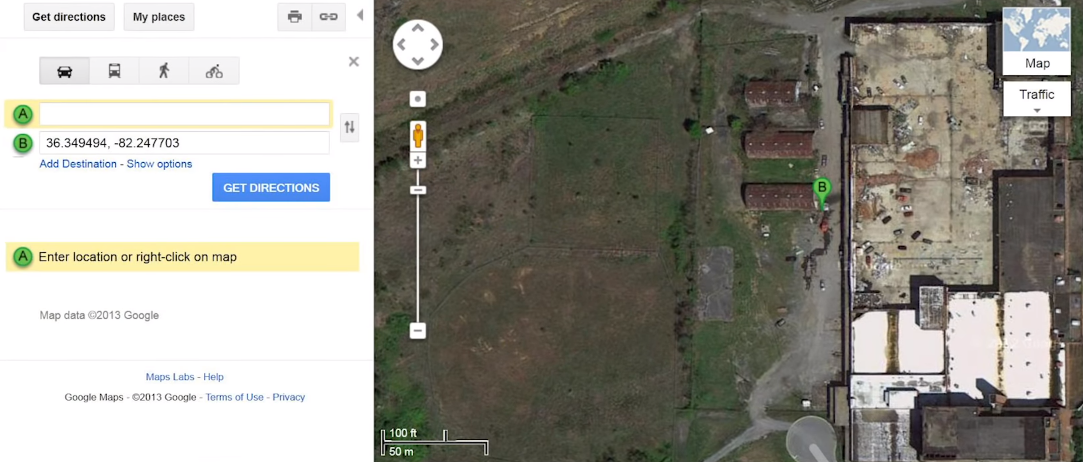This screenshot has height=462, width=1083.
Task: Click the print icon
Action: pyautogui.click(x=295, y=17)
